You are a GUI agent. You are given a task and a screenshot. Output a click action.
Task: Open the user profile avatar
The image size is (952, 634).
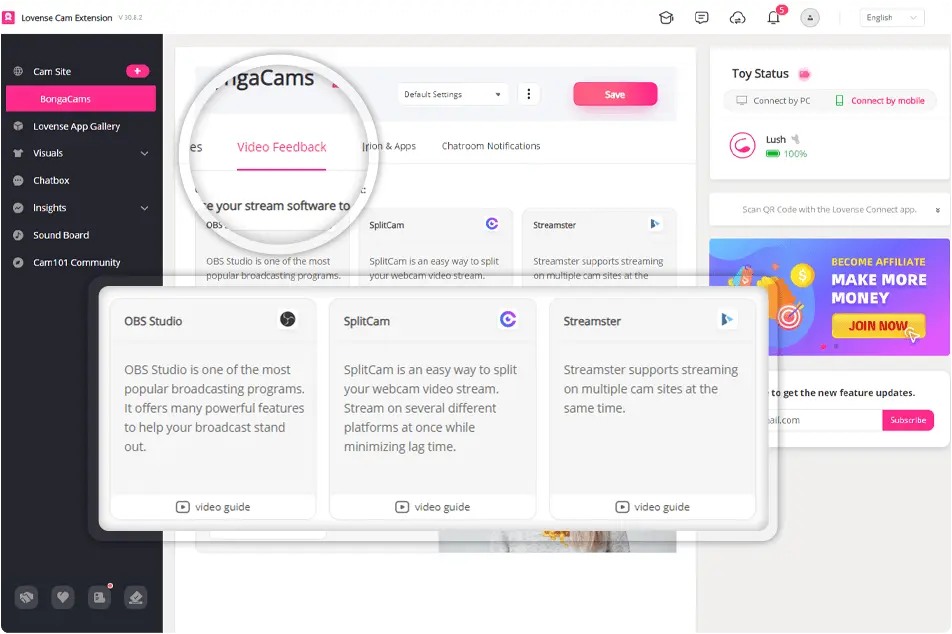809,18
